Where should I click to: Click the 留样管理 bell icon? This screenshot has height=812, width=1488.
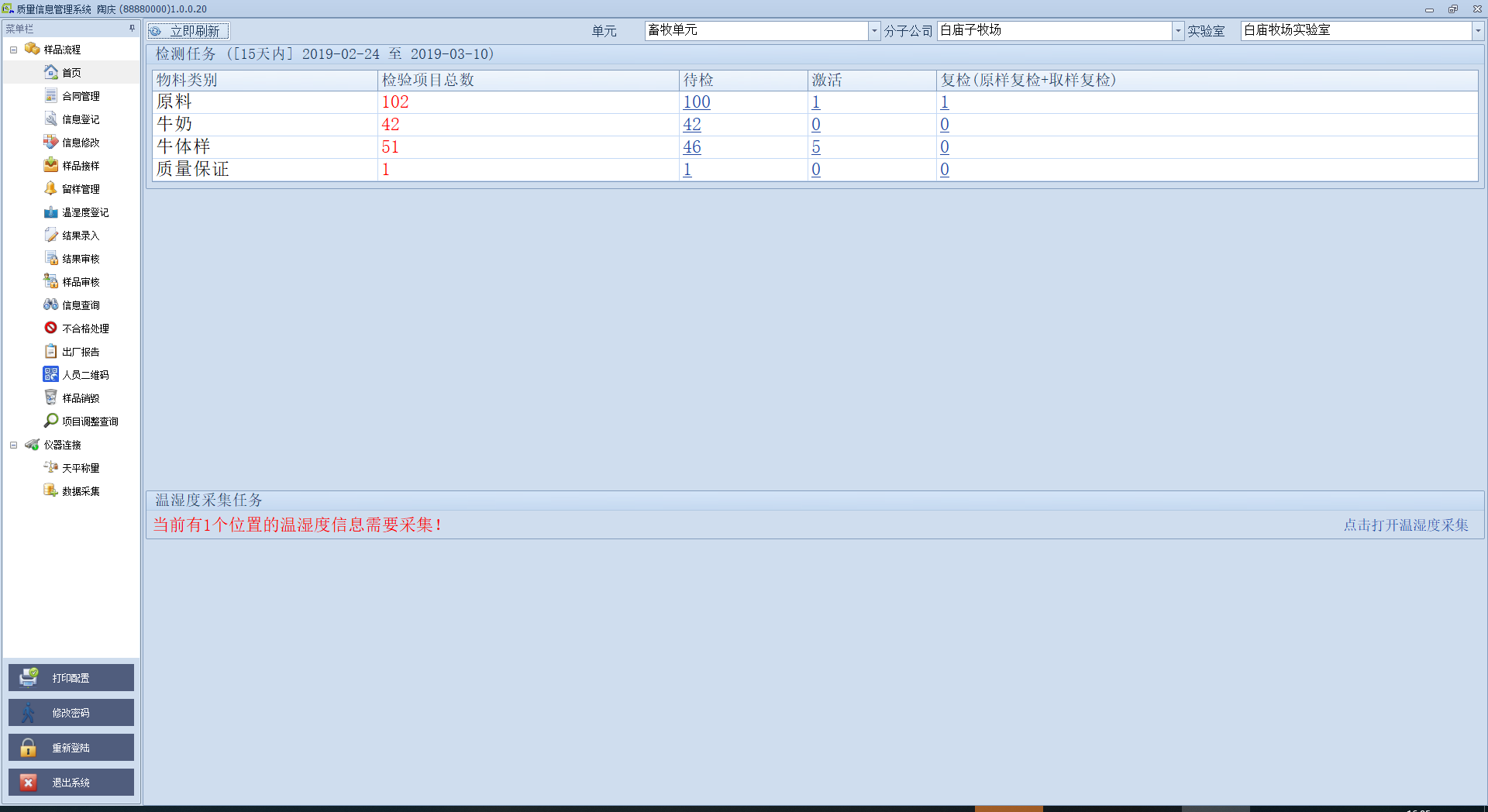(x=51, y=189)
